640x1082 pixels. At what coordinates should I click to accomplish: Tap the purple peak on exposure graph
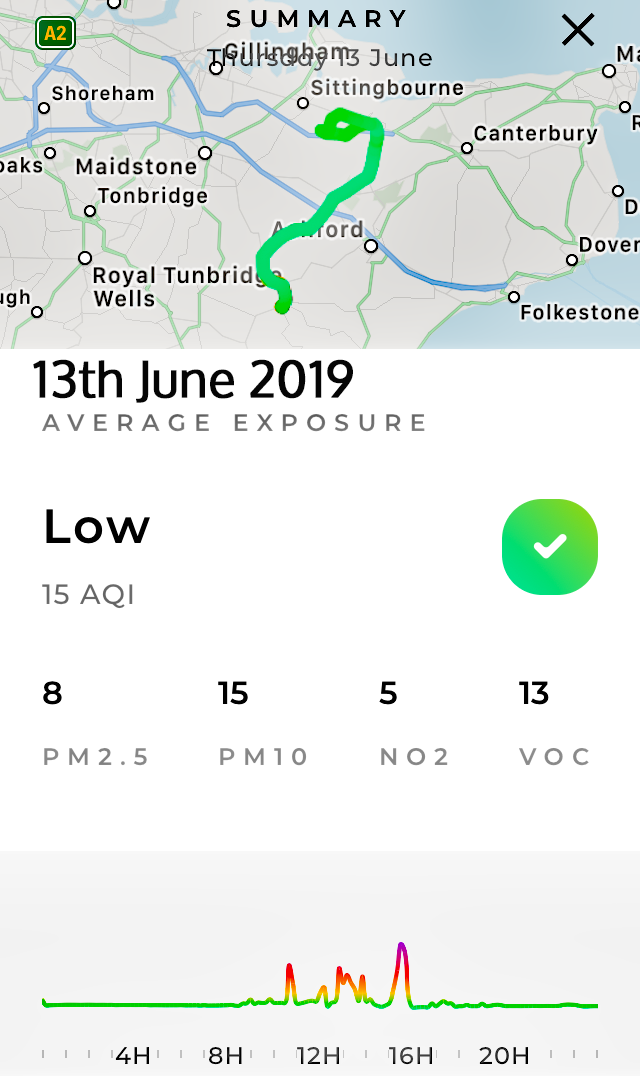pyautogui.click(x=401, y=947)
